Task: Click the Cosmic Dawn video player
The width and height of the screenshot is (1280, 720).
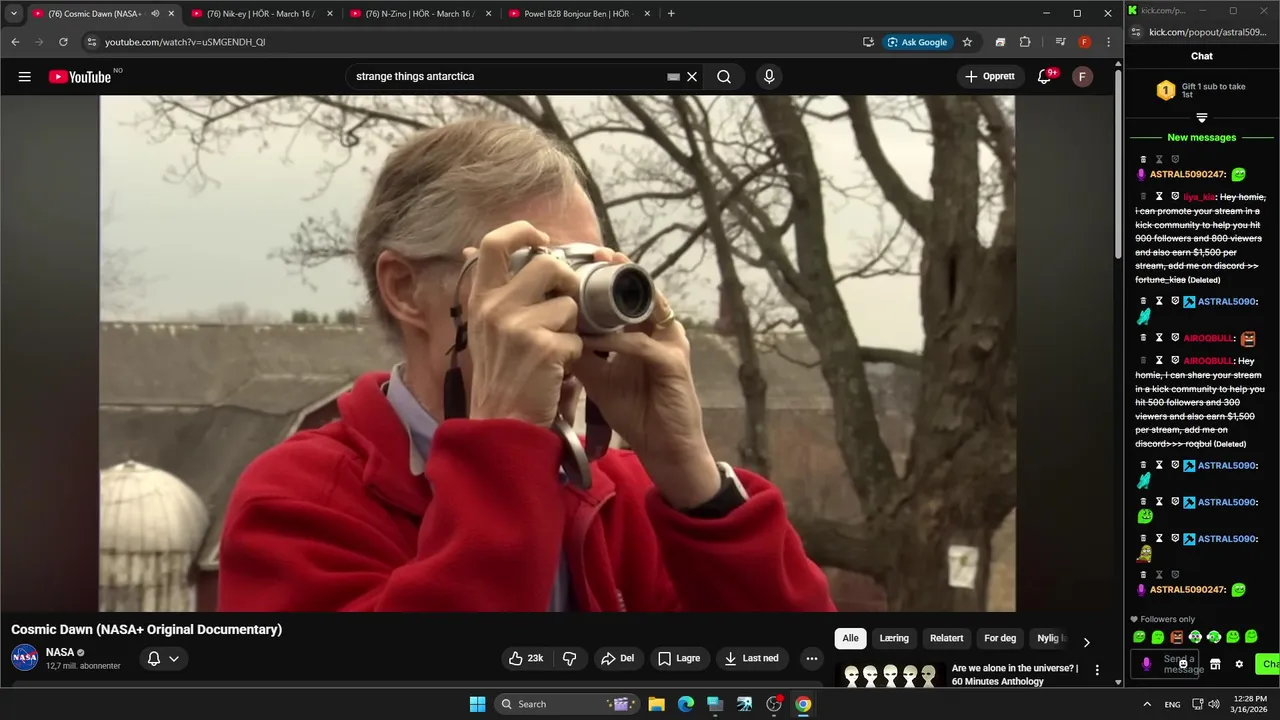Action: pyautogui.click(x=557, y=353)
